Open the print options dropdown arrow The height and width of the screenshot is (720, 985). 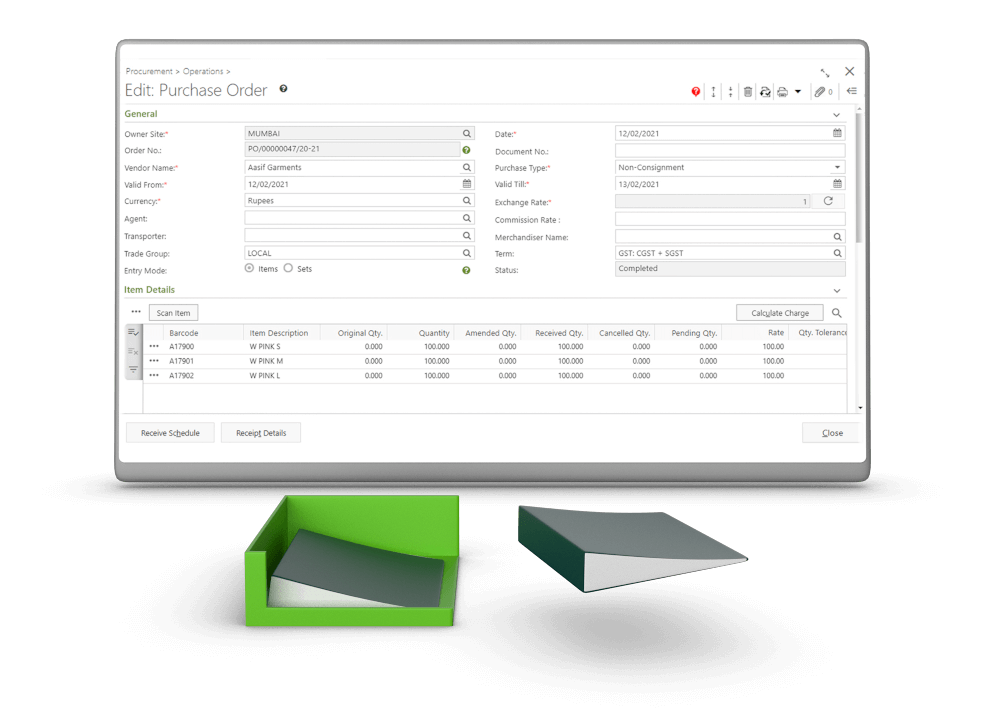798,91
